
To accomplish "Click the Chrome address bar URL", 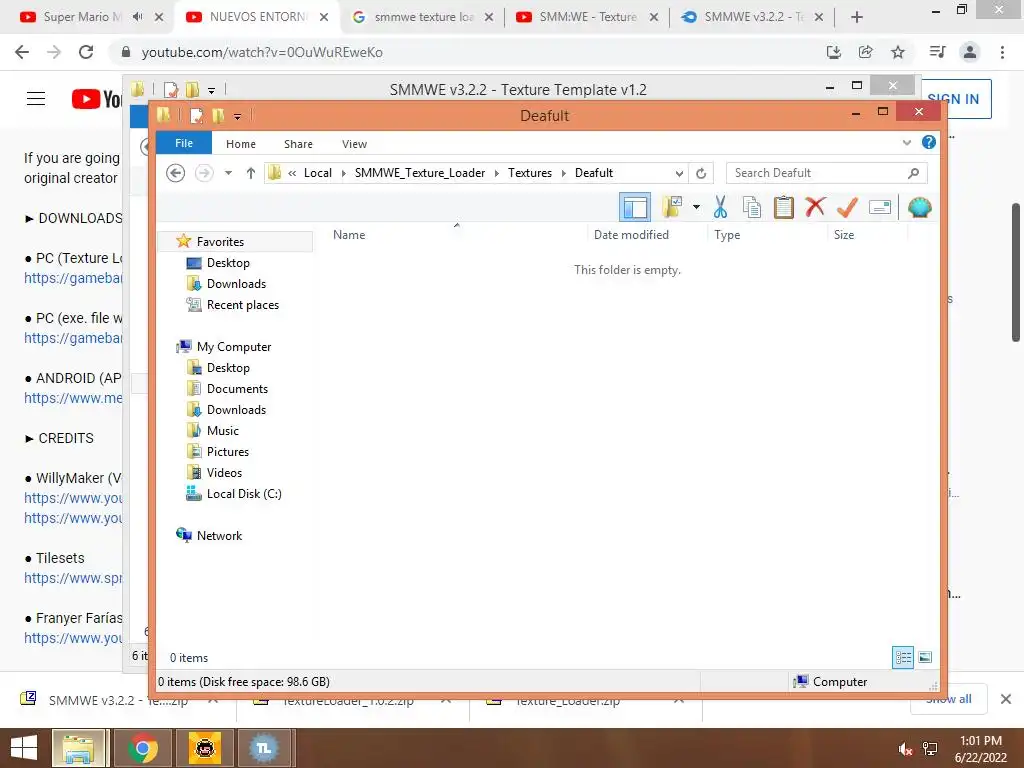I will pyautogui.click(x=262, y=52).
